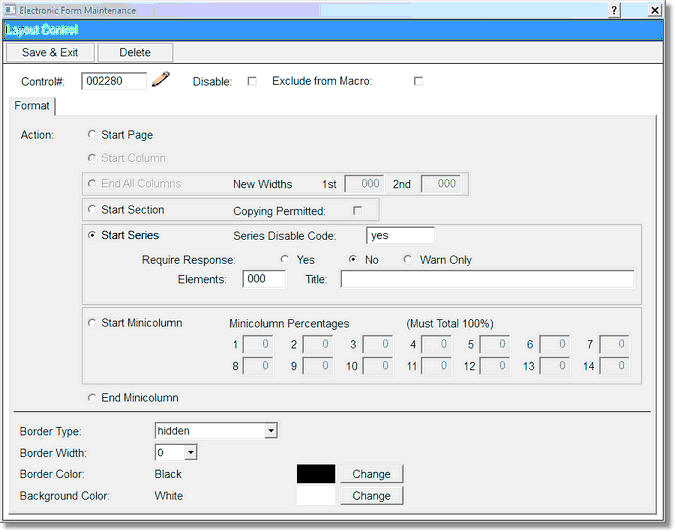The width and height of the screenshot is (675, 532).
Task: Click the white Background Color swatch
Action: click(x=316, y=495)
